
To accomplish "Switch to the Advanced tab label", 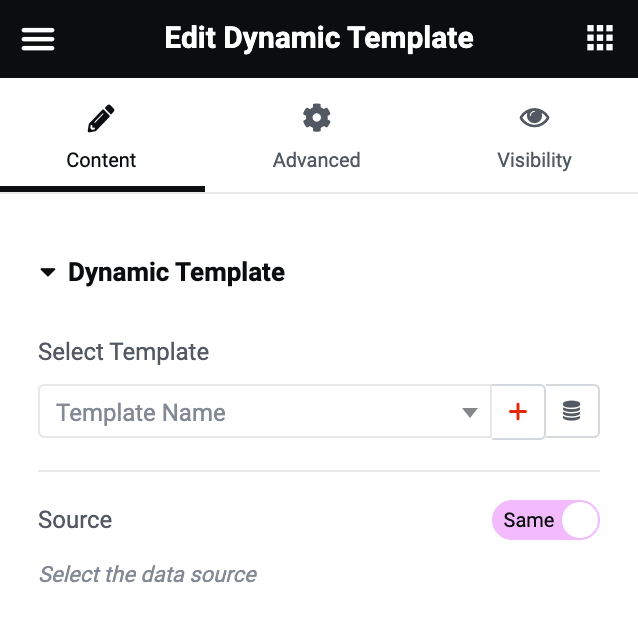I will point(317,160).
